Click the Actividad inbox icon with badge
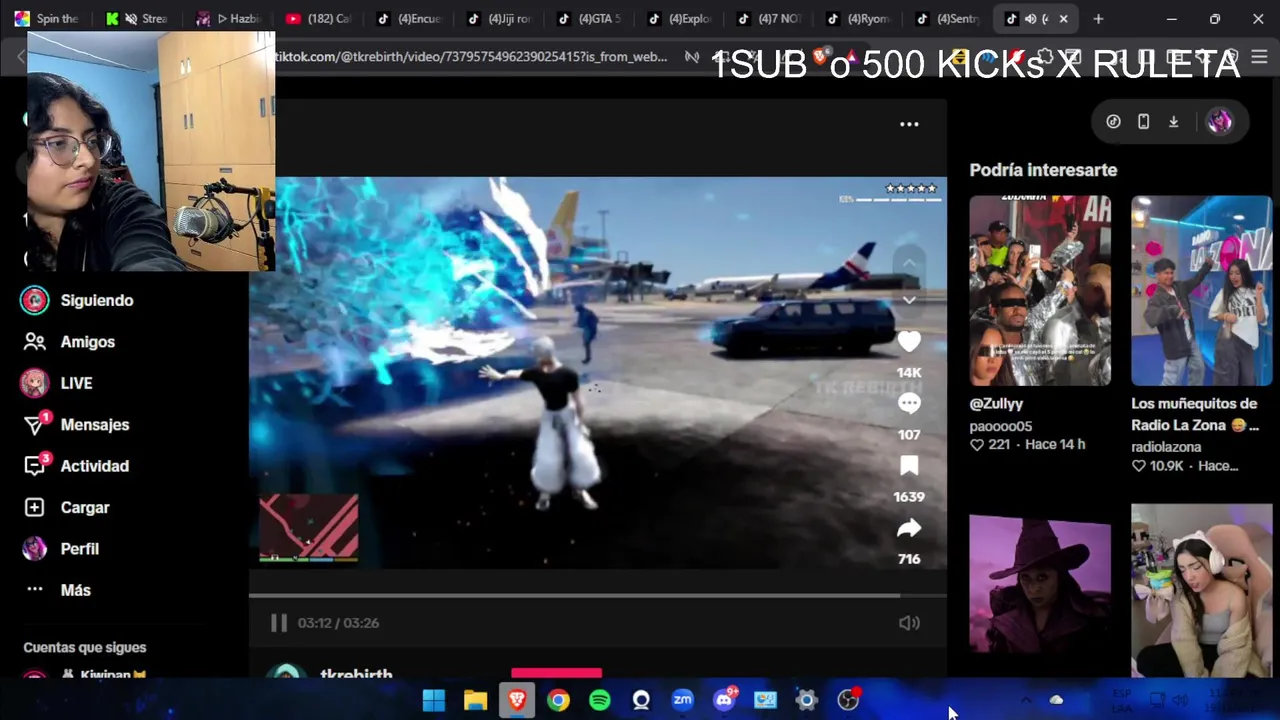This screenshot has width=1280, height=720. tap(35, 466)
